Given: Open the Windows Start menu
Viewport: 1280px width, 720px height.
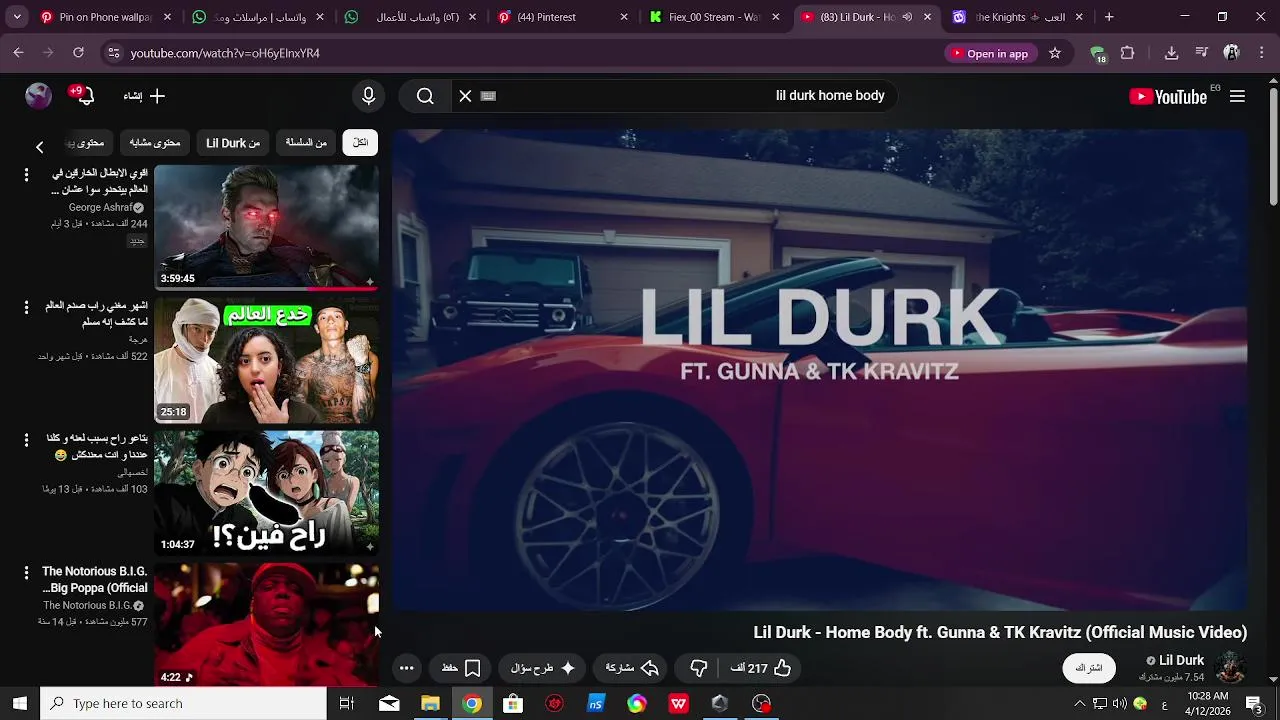Looking at the screenshot, I should [19, 703].
